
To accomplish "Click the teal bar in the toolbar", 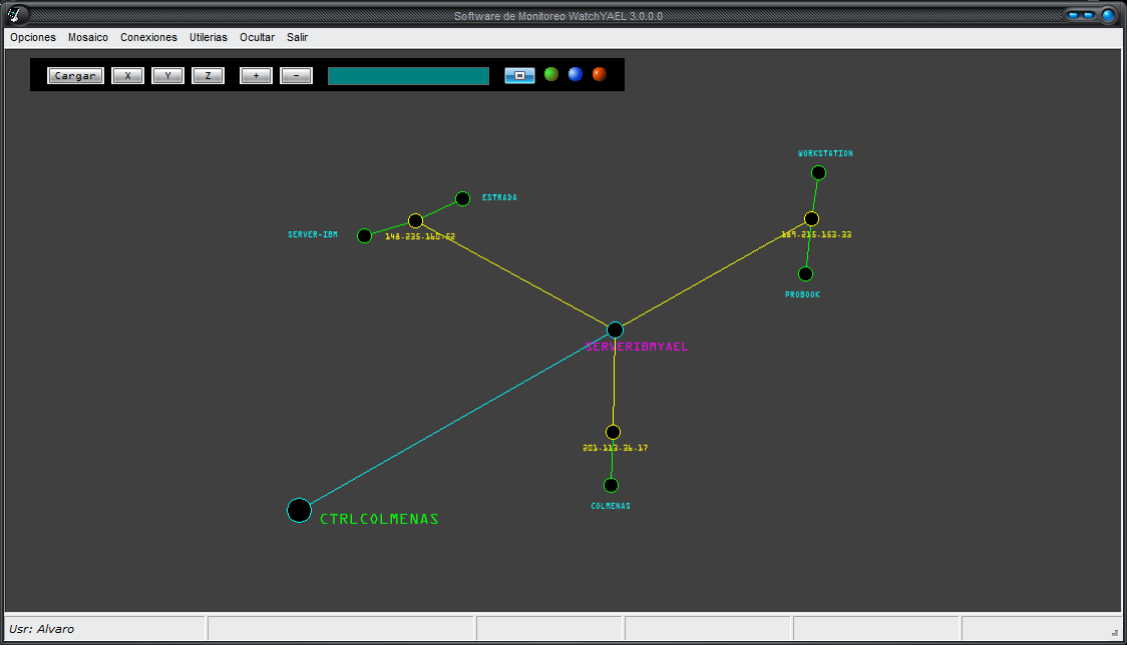I will (x=408, y=76).
